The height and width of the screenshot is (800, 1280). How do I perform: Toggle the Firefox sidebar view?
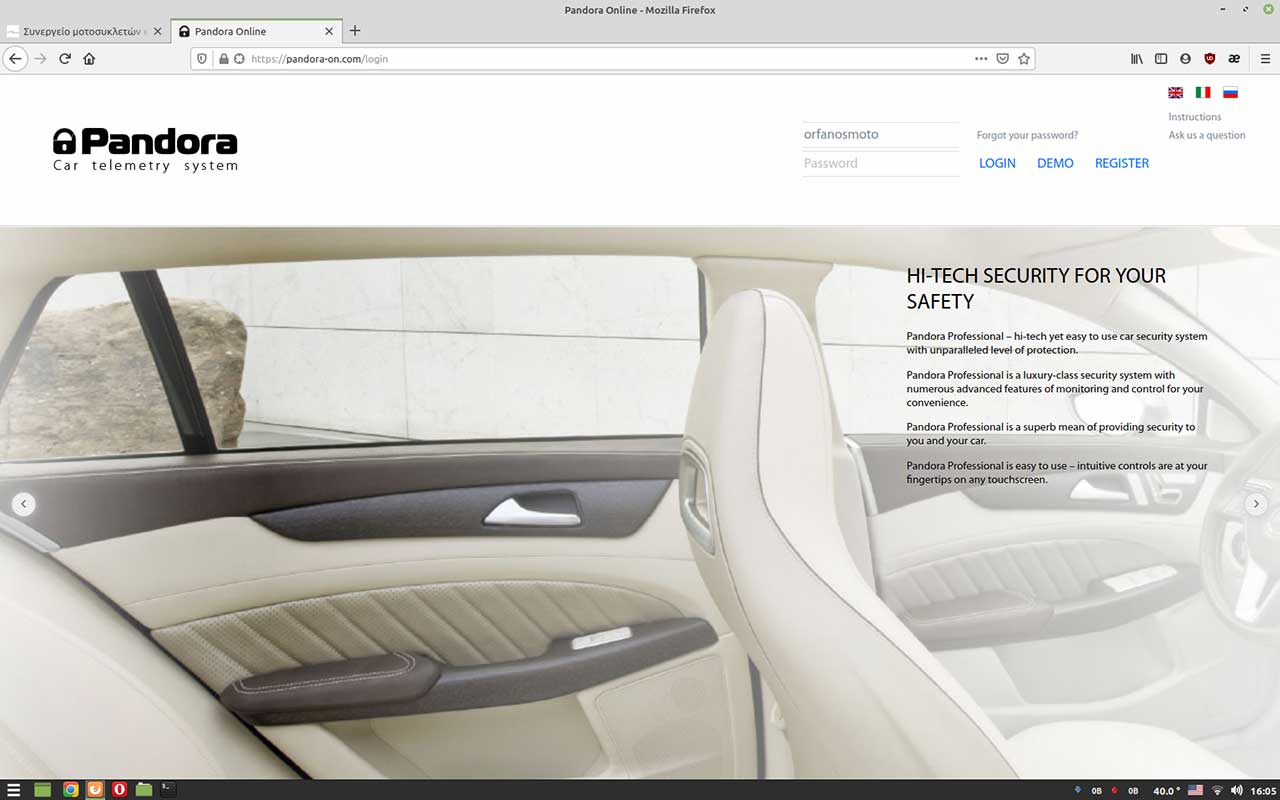[1161, 59]
